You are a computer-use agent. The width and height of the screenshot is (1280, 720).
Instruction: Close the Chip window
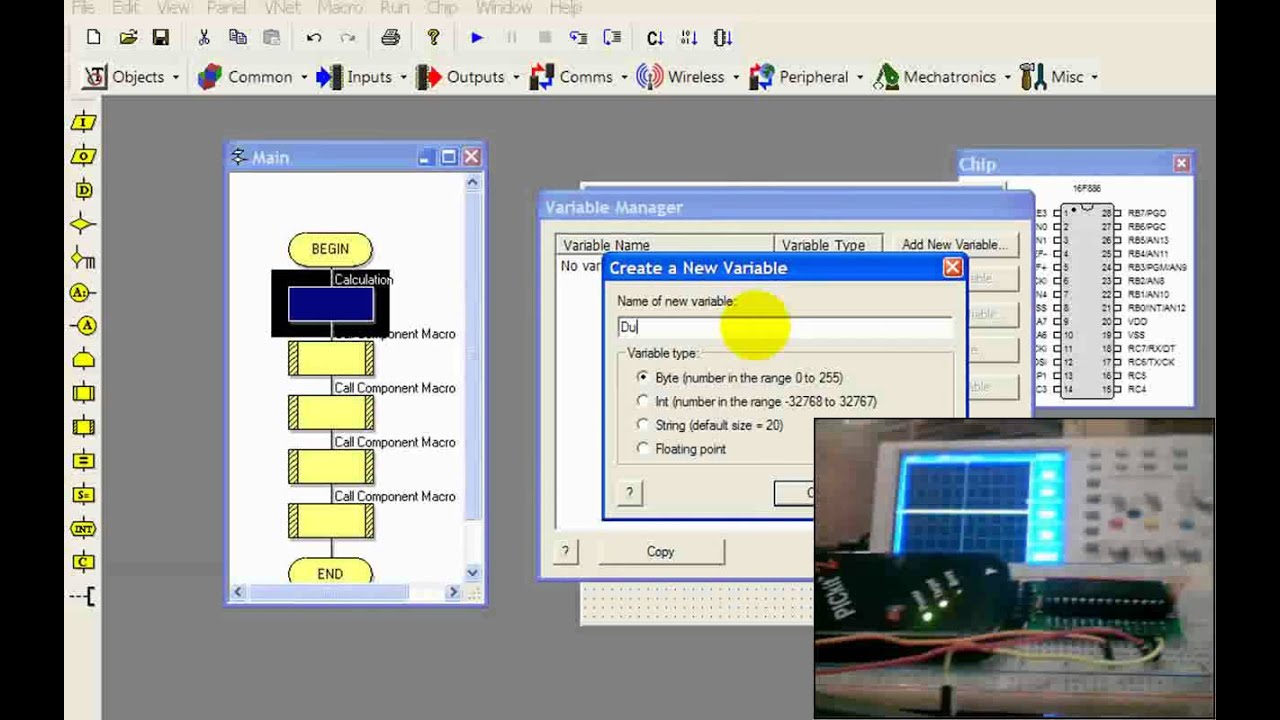[x=1182, y=163]
